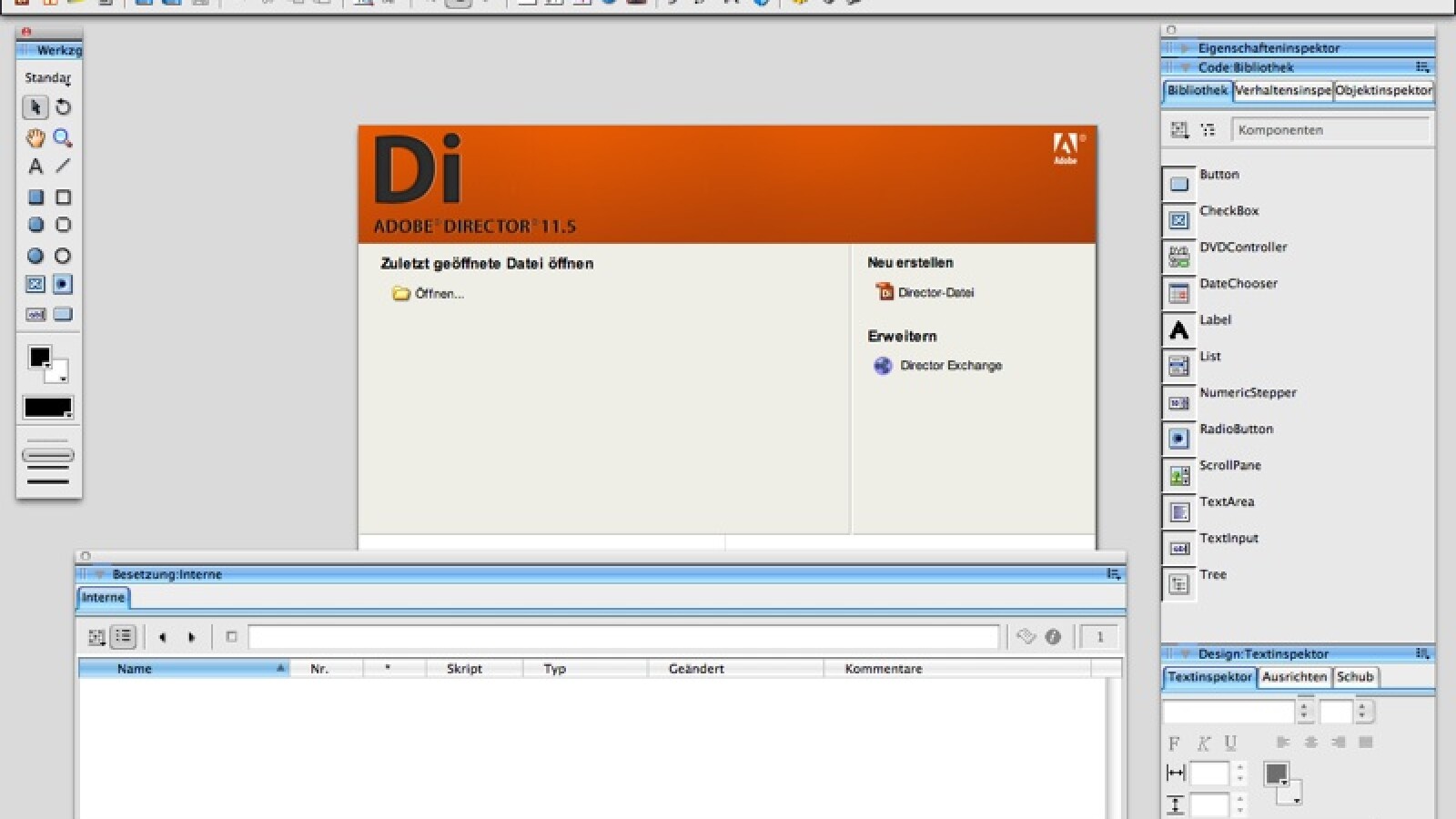Click the cast member info icon

1053,637
